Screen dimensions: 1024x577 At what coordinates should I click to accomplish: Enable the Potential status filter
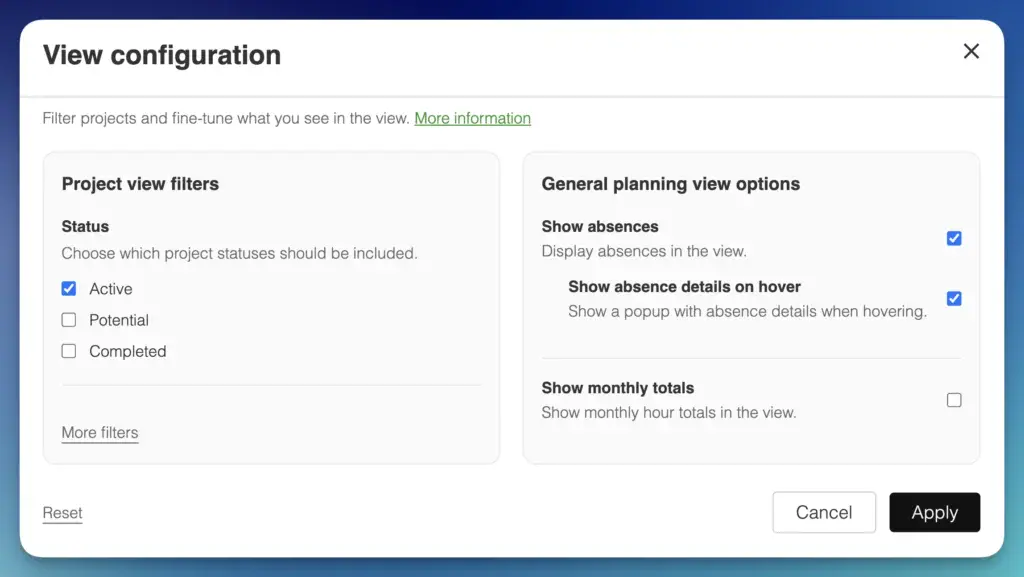tap(69, 320)
